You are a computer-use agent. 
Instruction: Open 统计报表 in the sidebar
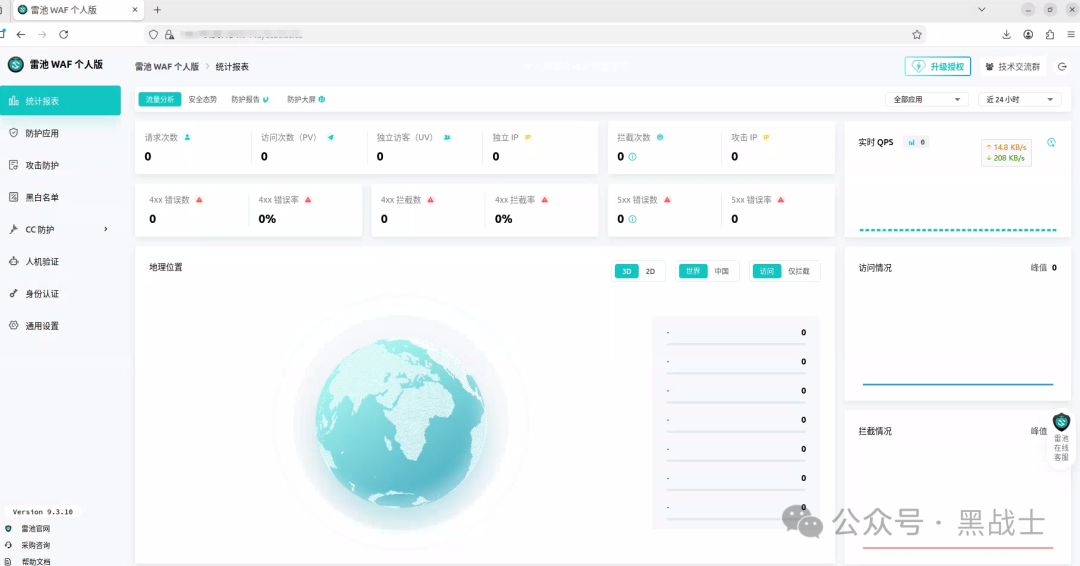60,101
